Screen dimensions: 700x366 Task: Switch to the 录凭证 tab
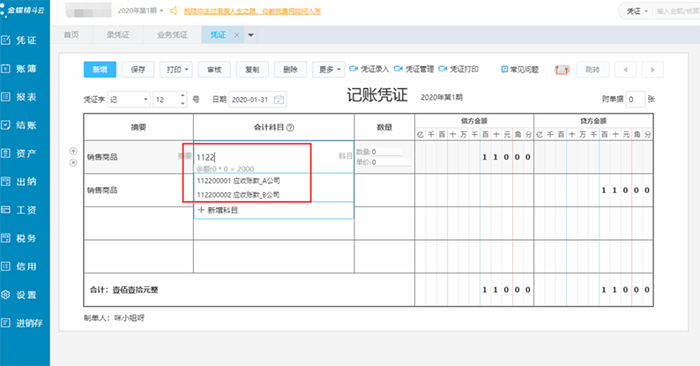pos(118,35)
